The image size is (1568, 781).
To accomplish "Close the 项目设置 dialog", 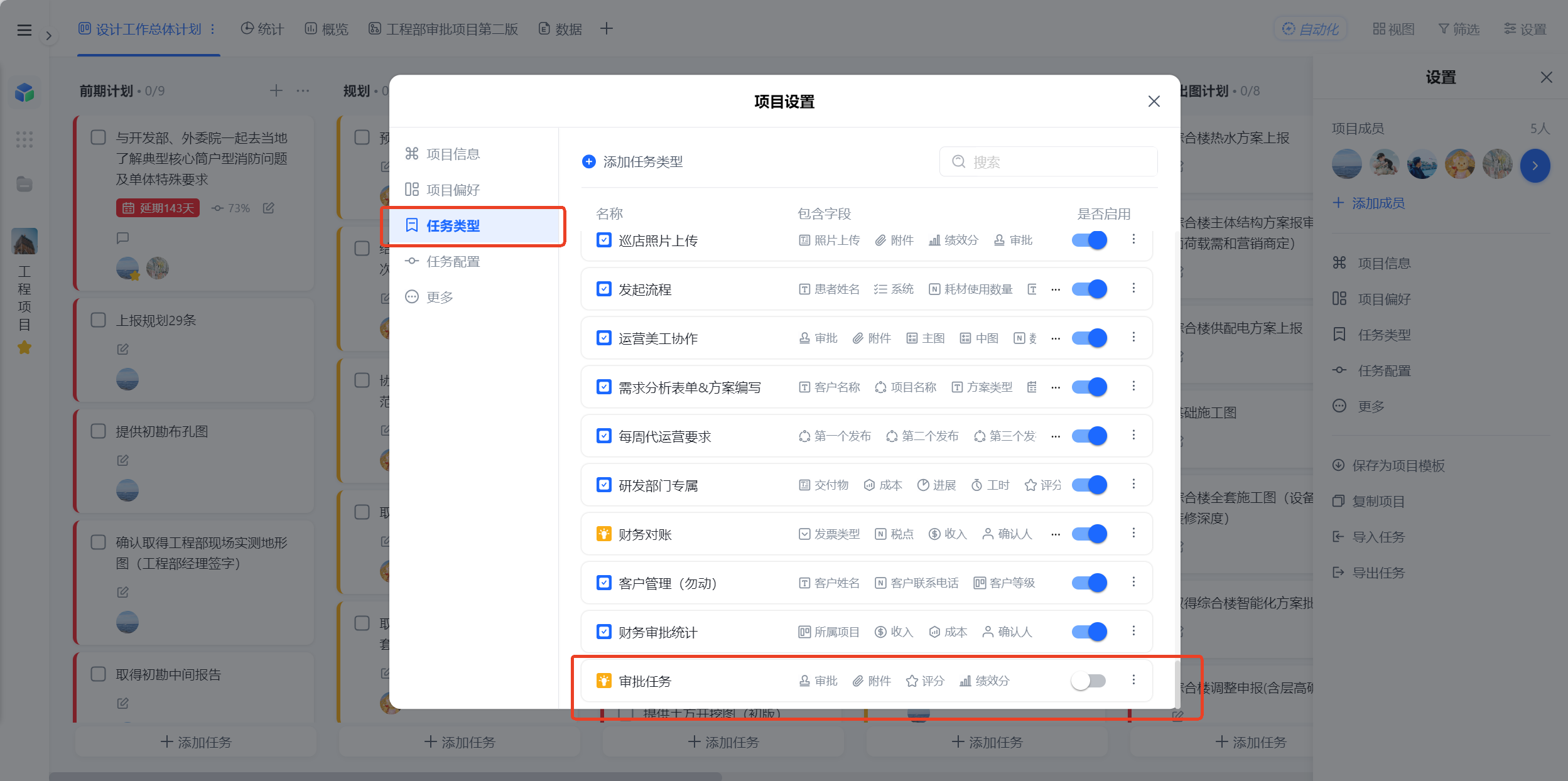I will (x=1154, y=101).
